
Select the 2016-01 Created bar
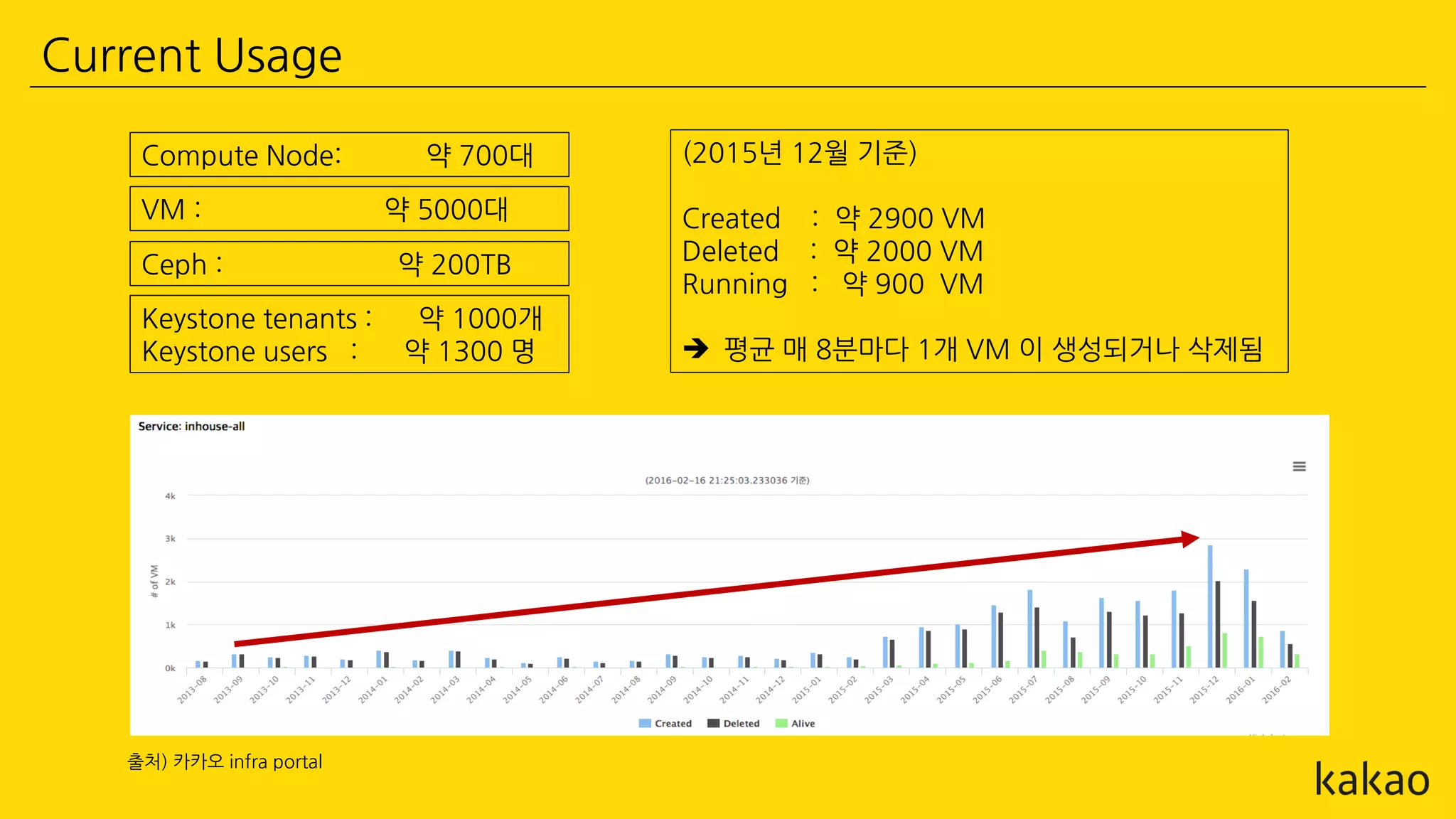pos(1246,619)
